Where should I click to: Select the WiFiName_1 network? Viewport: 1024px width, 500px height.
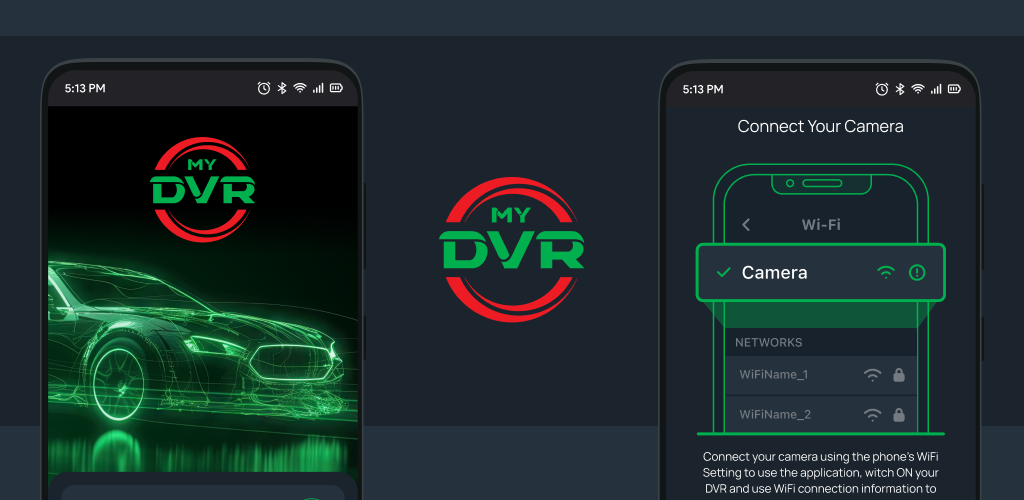(x=820, y=375)
